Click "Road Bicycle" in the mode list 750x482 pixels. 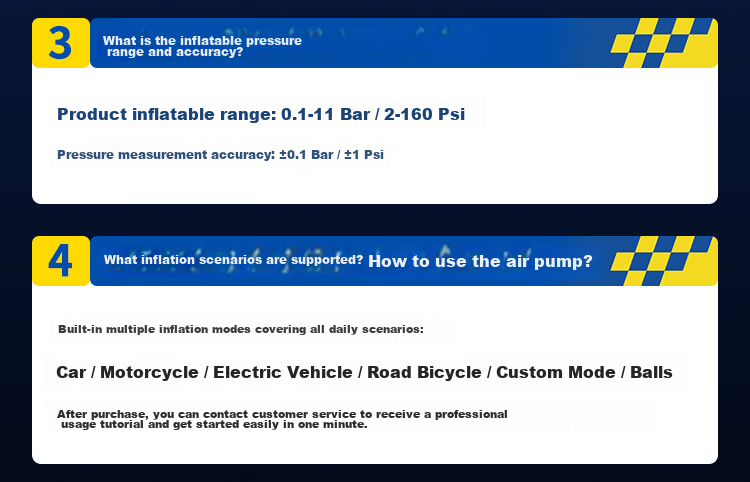coord(424,372)
